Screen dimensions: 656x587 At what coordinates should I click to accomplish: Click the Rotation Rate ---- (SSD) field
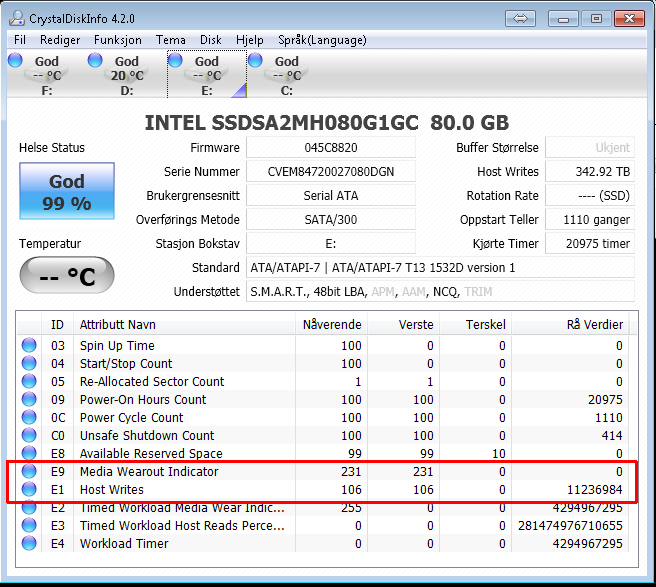click(x=590, y=195)
